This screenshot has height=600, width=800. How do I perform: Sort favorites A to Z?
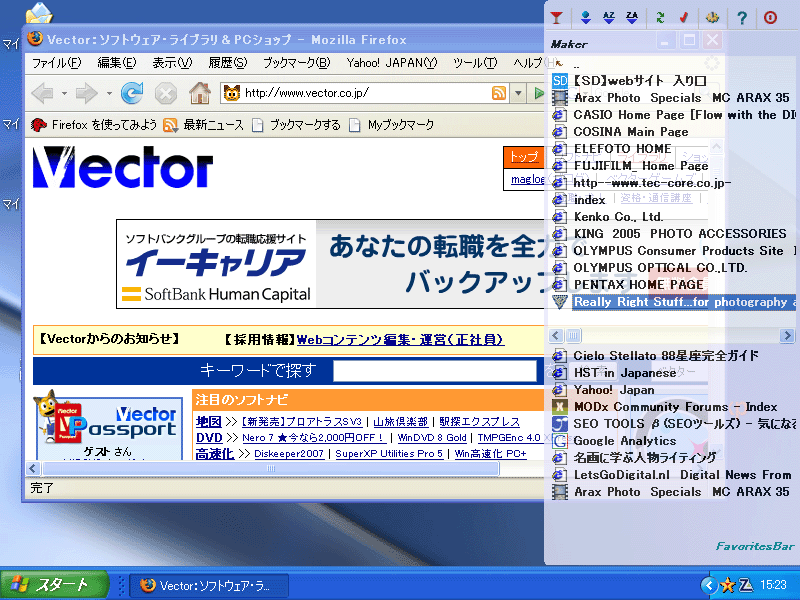[609, 18]
